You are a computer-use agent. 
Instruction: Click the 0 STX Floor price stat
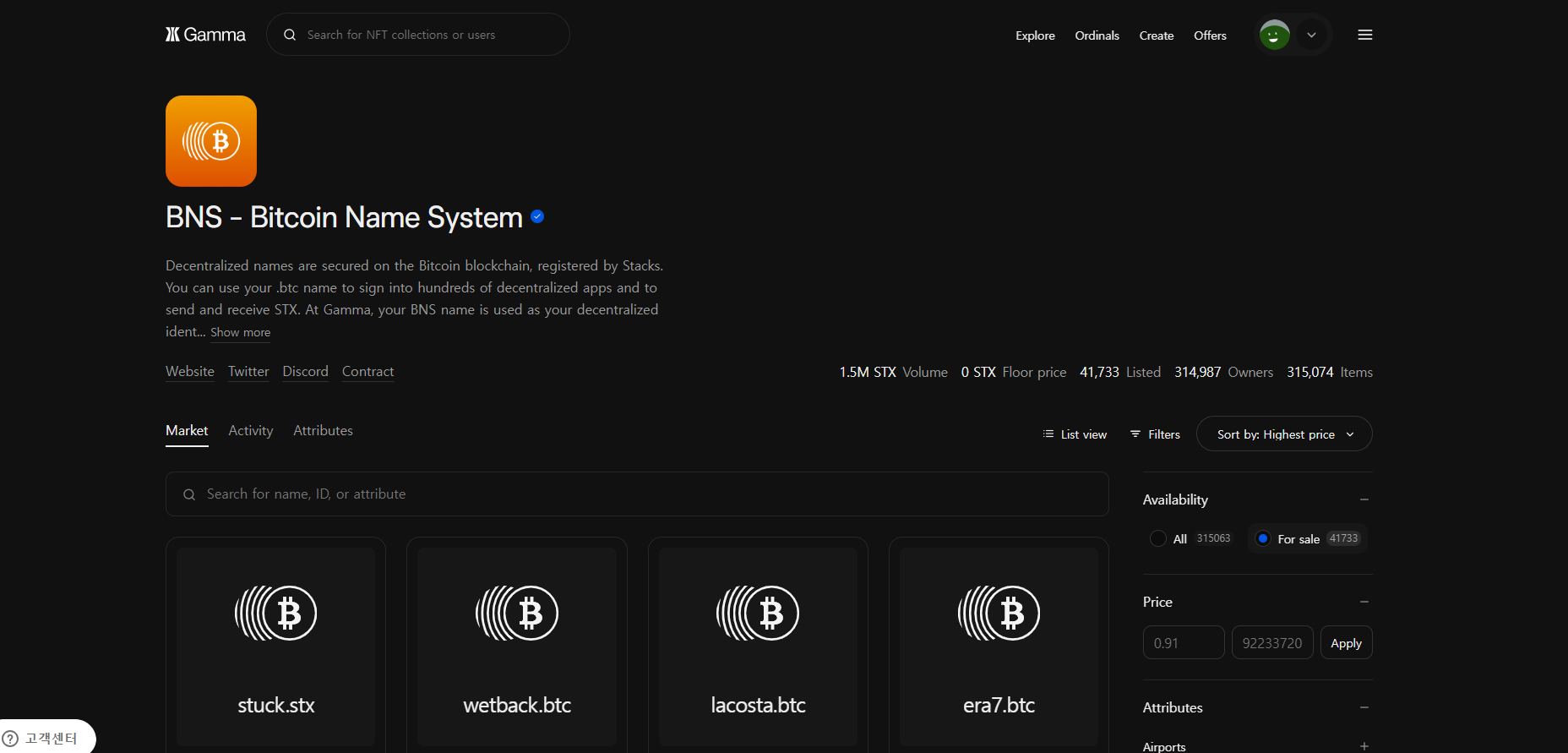(1014, 373)
